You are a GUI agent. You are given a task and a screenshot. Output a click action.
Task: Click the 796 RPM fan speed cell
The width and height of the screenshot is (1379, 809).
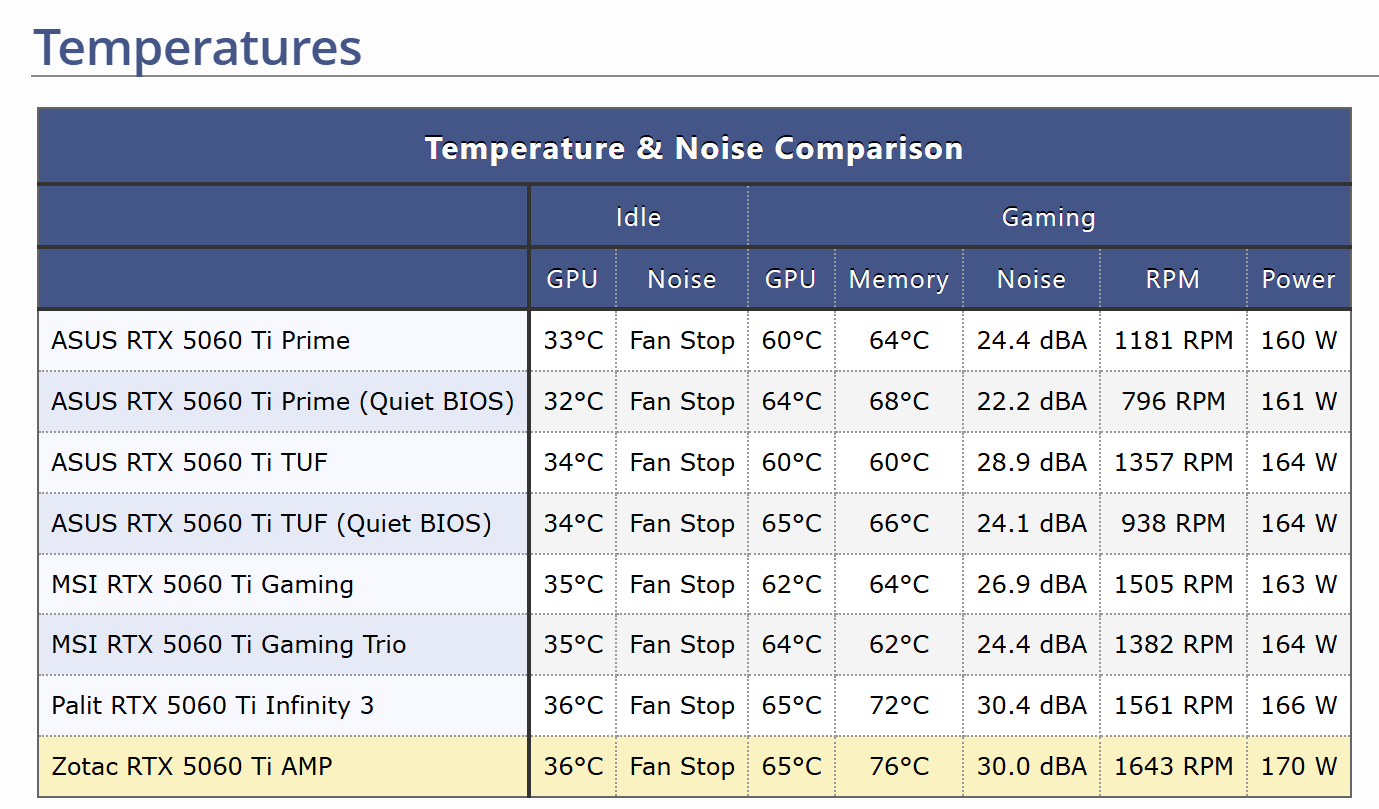(1173, 401)
